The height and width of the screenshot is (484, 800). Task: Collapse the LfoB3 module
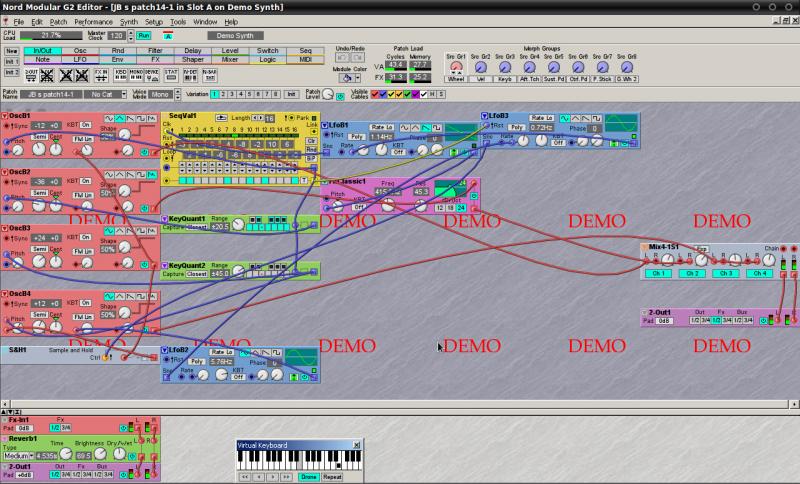tap(484, 116)
